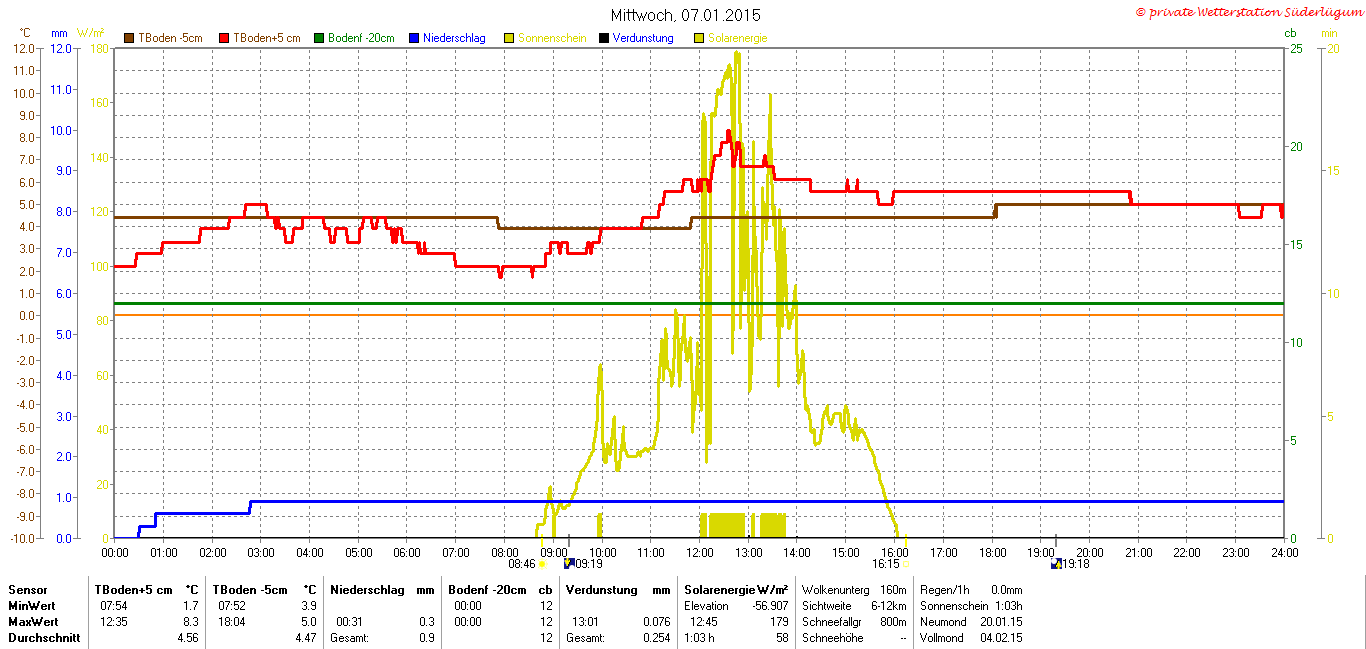Image resolution: width=1366 pixels, height=649 pixels.
Task: Click the private Wetterstation Süderlügum copyright text
Action: [x=1249, y=12]
